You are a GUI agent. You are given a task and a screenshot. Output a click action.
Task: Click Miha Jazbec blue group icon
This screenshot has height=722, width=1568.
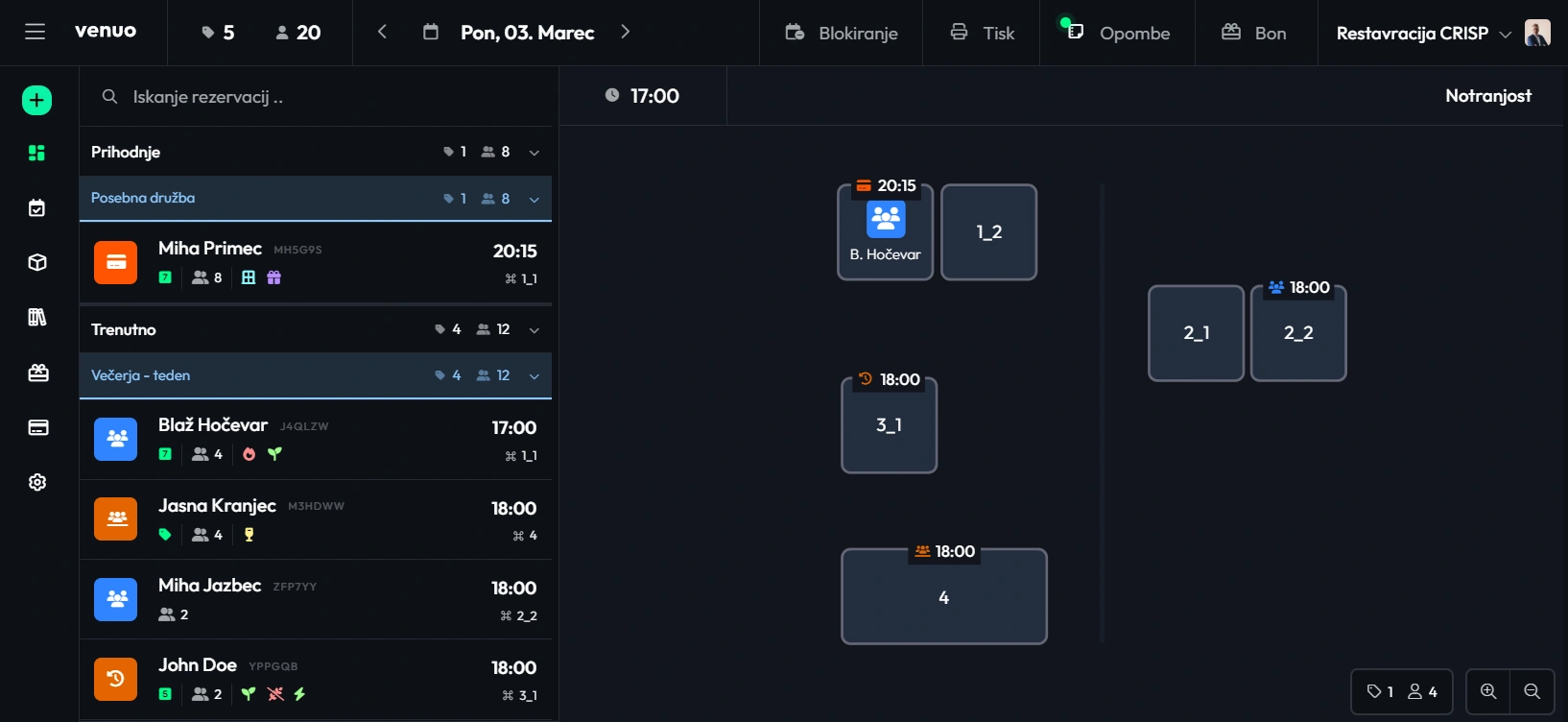pos(115,599)
